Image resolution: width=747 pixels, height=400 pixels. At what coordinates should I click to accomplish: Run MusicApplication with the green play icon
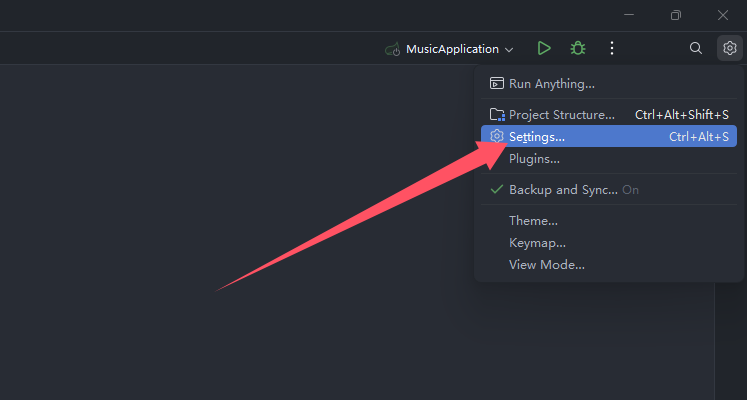pos(544,48)
